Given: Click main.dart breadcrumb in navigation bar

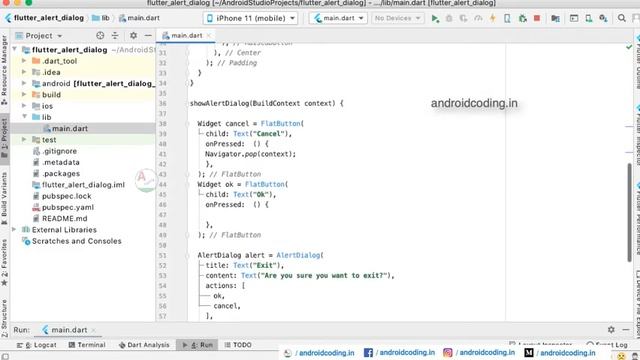Looking at the screenshot, I should point(139,18).
